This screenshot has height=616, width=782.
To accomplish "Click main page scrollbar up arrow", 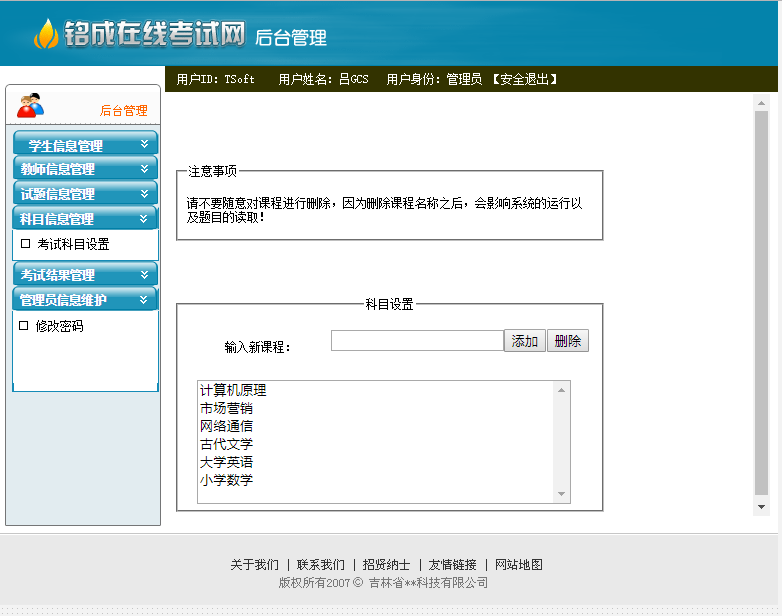I will [x=762, y=103].
